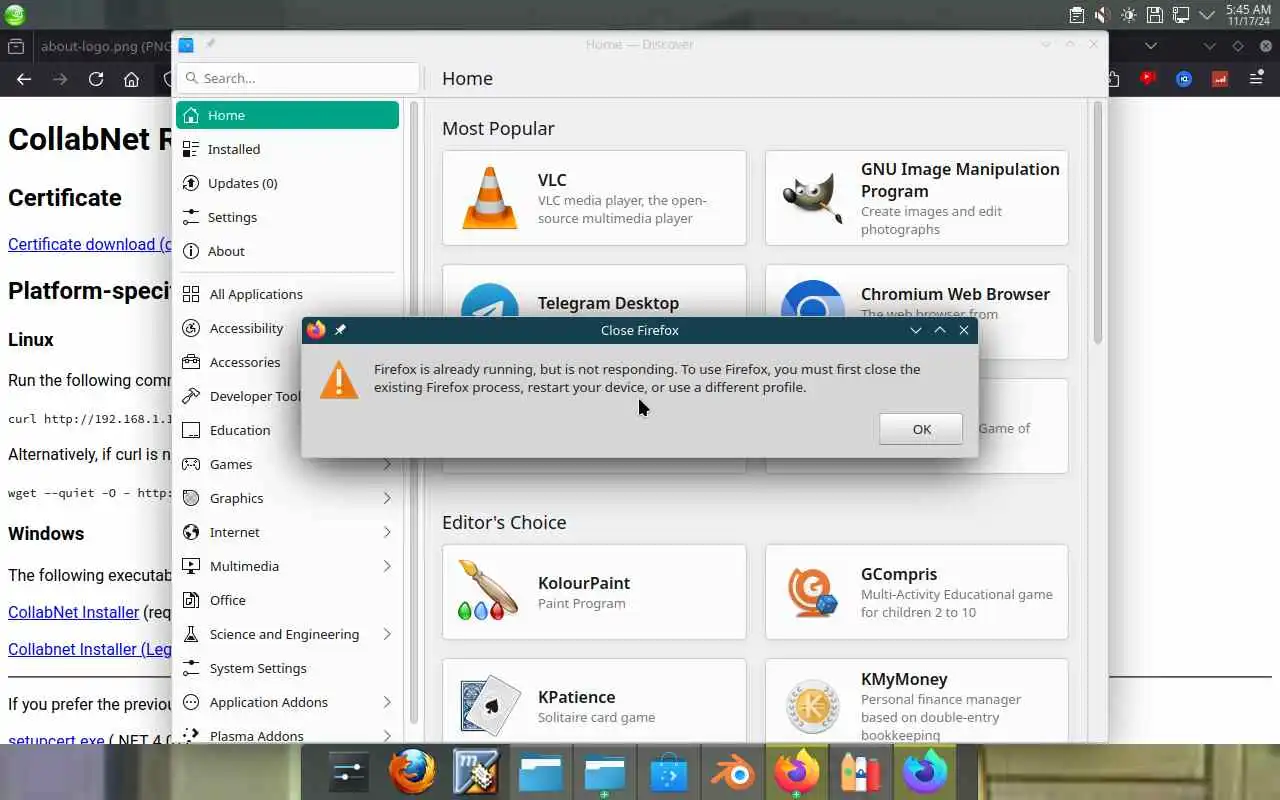Expand the Games category chevron
This screenshot has width=1280, height=800.
[x=387, y=464]
